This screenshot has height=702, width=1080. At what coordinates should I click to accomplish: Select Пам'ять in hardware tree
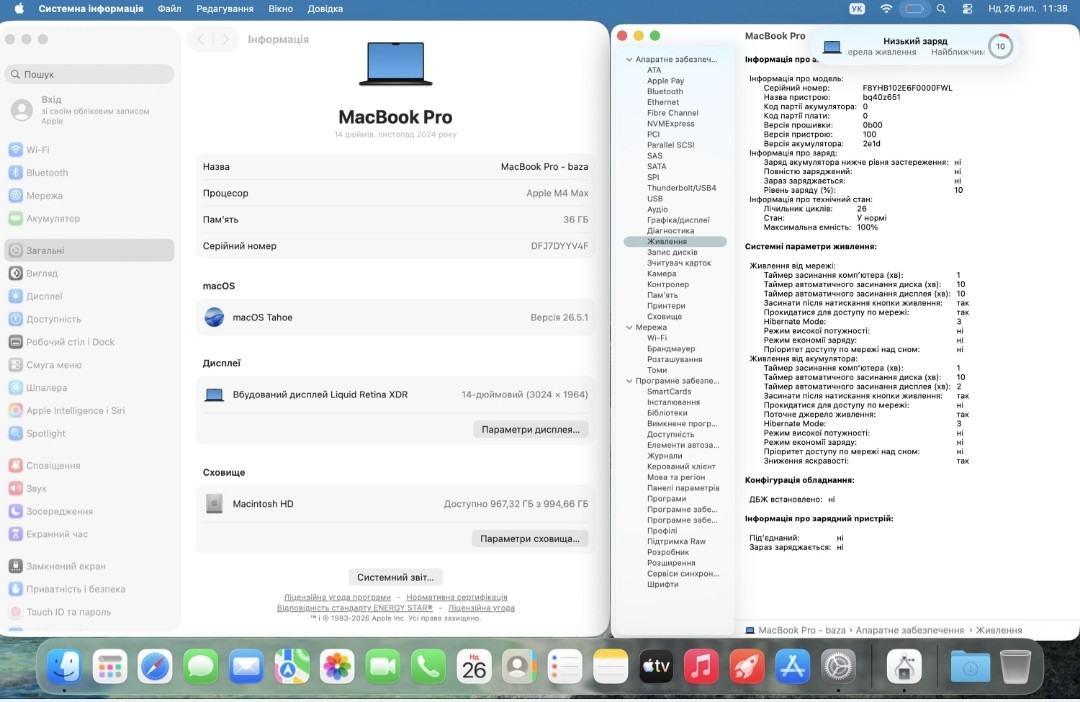click(x=662, y=295)
